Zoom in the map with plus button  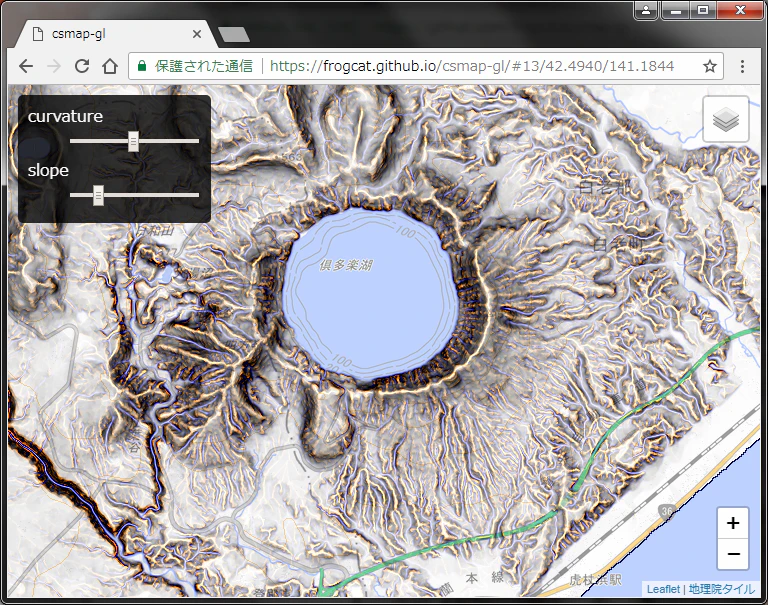pyautogui.click(x=733, y=523)
